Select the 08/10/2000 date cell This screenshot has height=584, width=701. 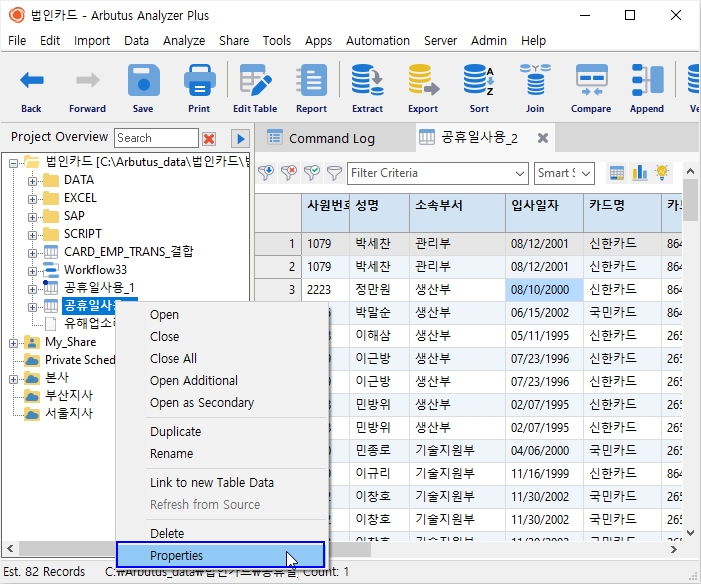click(x=544, y=290)
